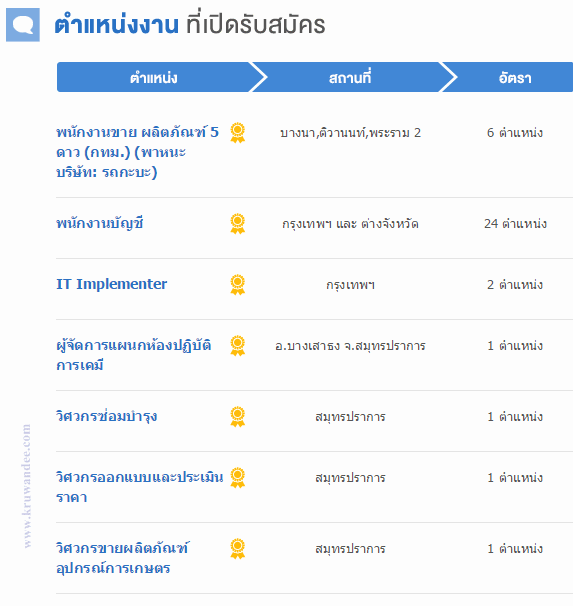Click award badge next to ผู้จัดการแผนกห้องปฏิบัติการเคมี
Viewport: 573px width, 606px height.
pos(238,346)
